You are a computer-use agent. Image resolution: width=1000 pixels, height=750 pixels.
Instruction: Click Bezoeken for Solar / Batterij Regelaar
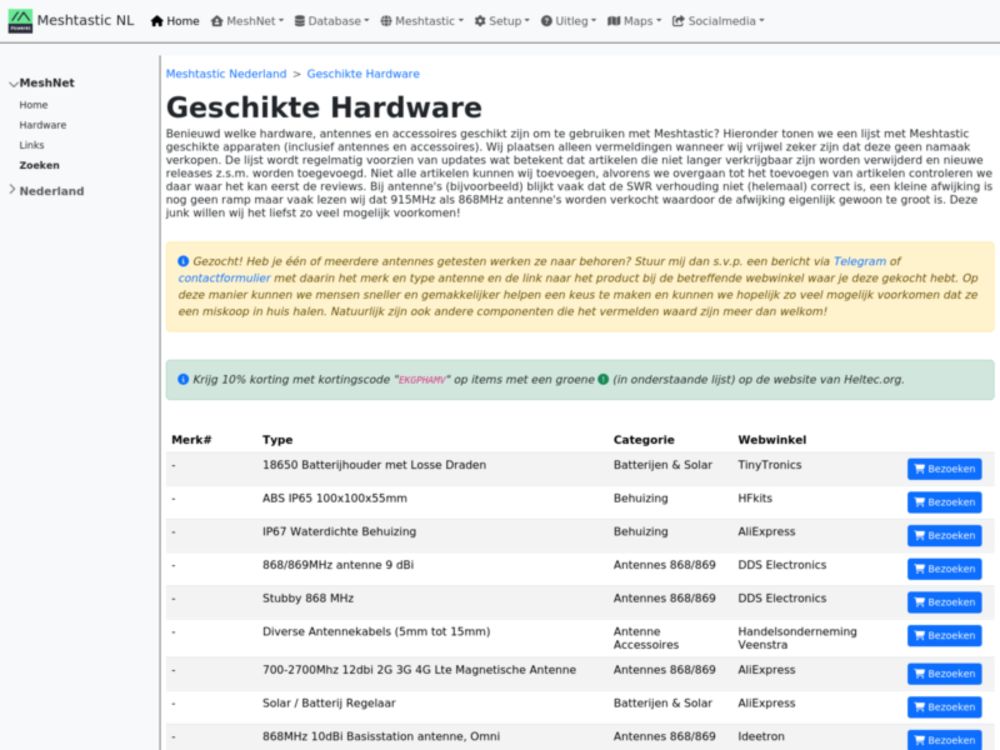point(945,707)
